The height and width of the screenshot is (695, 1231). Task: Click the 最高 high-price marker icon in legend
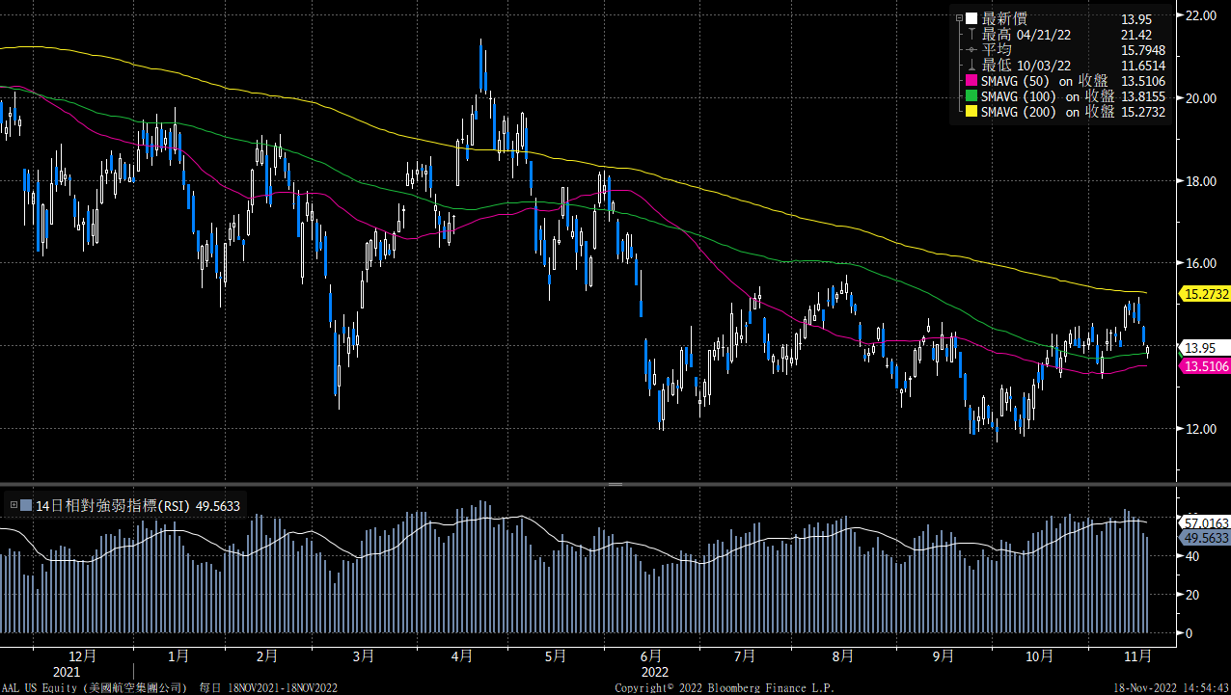[971, 34]
